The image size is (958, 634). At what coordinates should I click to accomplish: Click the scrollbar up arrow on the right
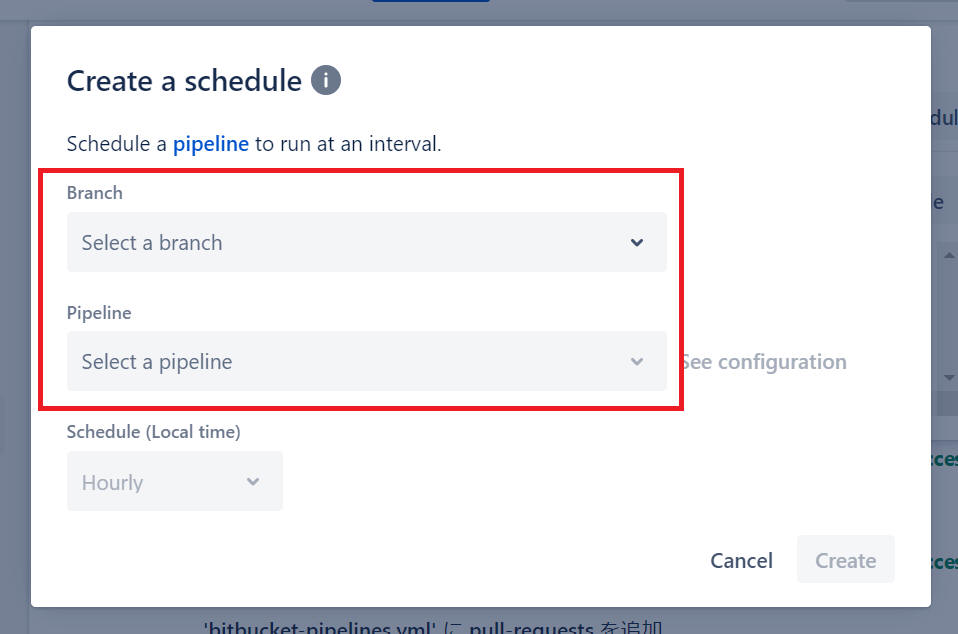[950, 254]
